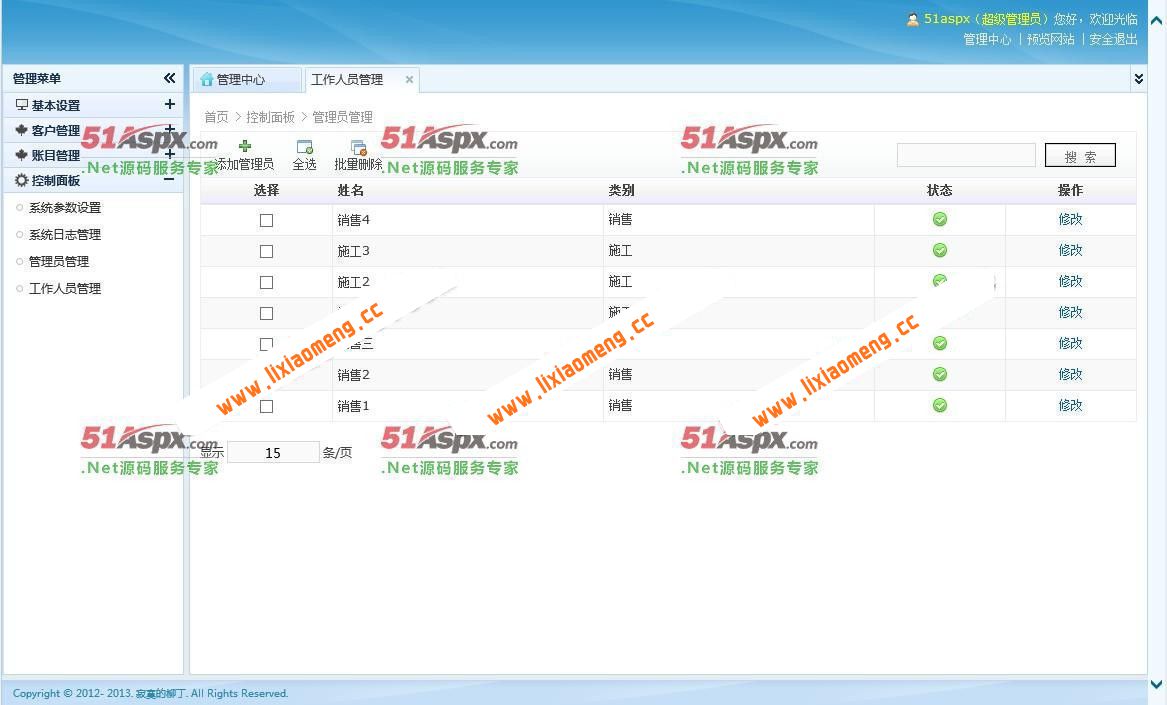Viewport: 1167px width, 705px height.
Task: Click green status icon for 销售2
Action: (940, 374)
